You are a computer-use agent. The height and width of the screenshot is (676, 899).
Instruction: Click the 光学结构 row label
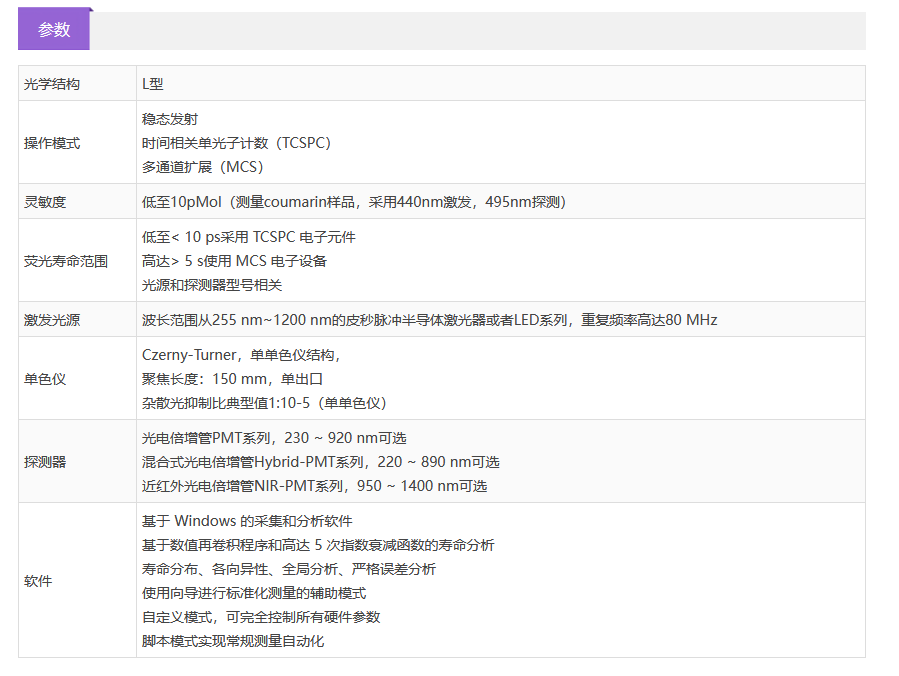click(52, 84)
